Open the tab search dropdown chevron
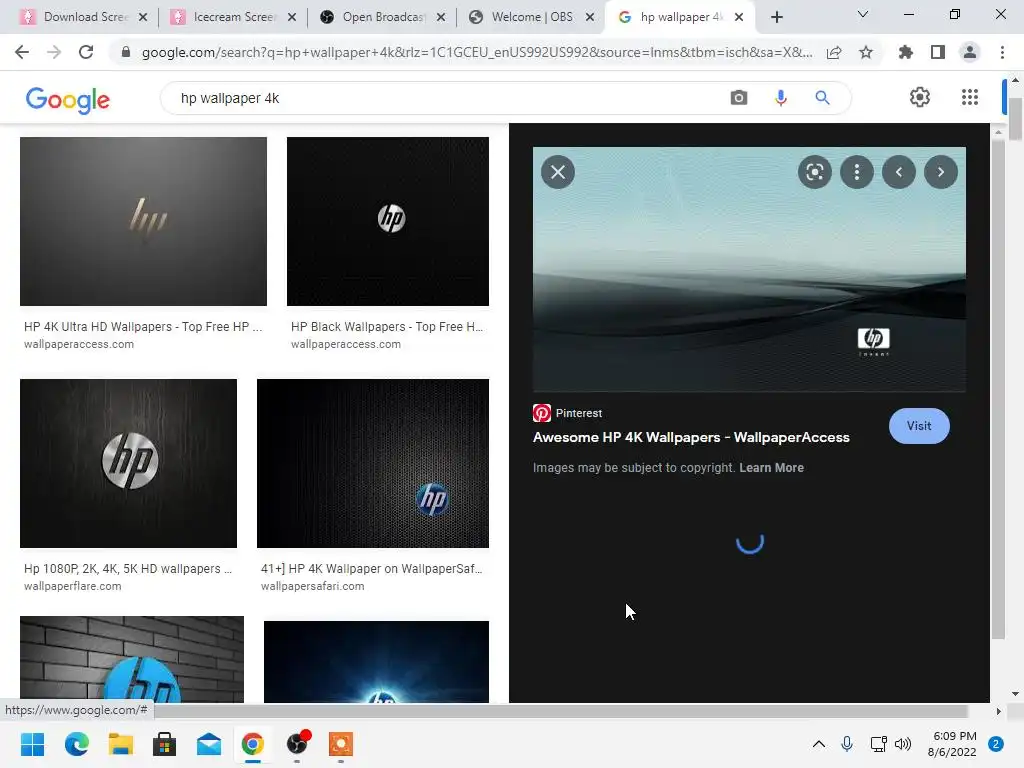 [x=863, y=14]
